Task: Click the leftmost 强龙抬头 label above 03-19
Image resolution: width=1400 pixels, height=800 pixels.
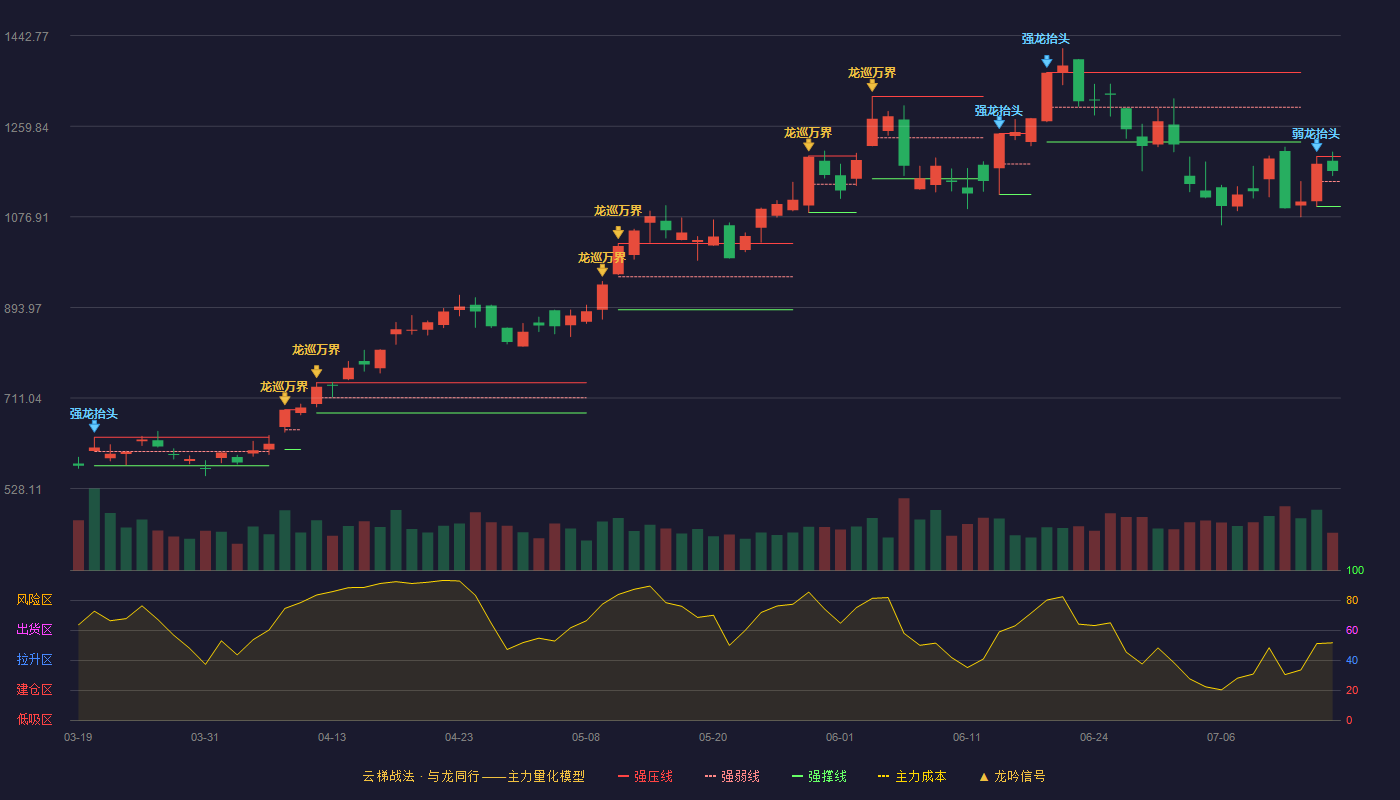Action: pos(94,413)
